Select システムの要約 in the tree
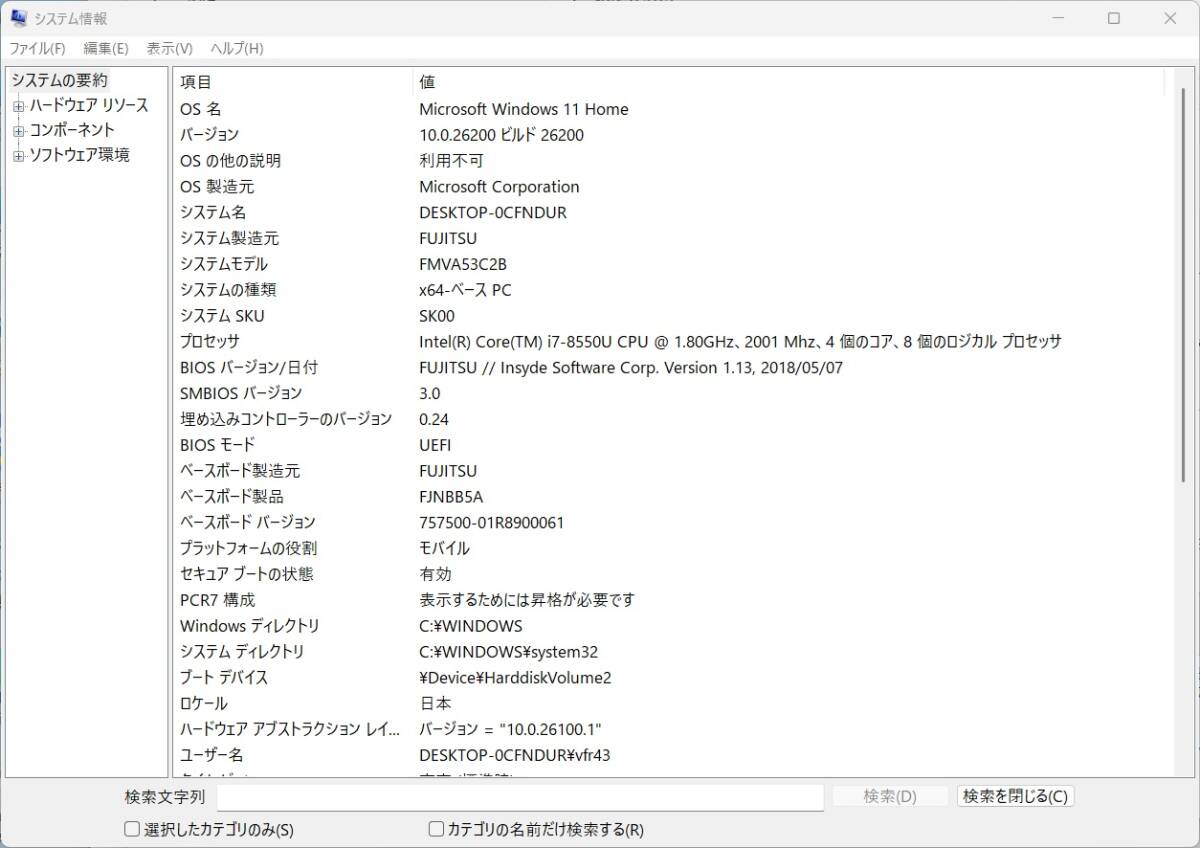Viewport: 1200px width, 848px height. tap(59, 80)
